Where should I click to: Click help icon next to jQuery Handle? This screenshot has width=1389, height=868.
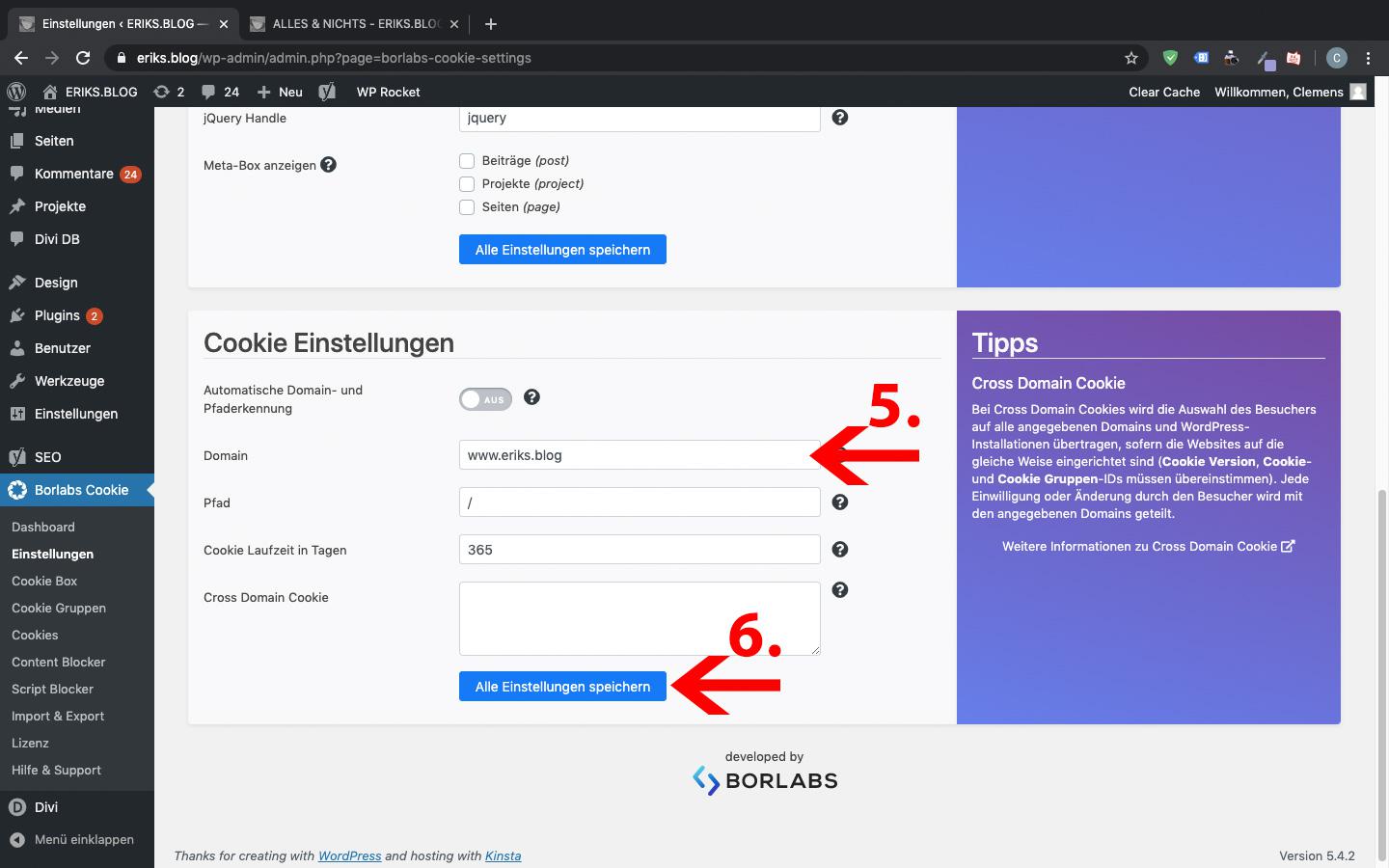(840, 117)
